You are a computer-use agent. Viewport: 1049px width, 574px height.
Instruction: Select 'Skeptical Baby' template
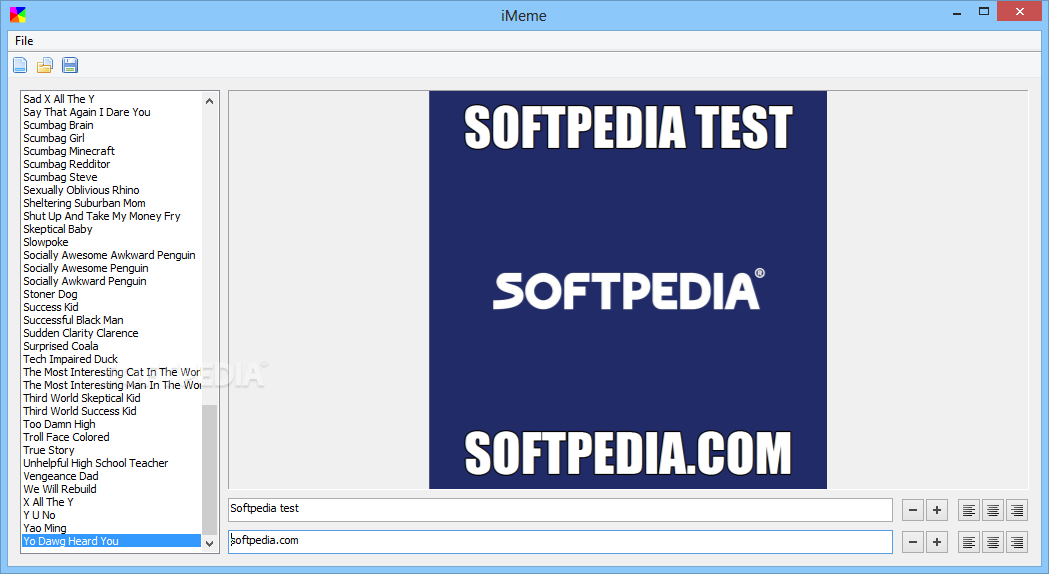58,229
